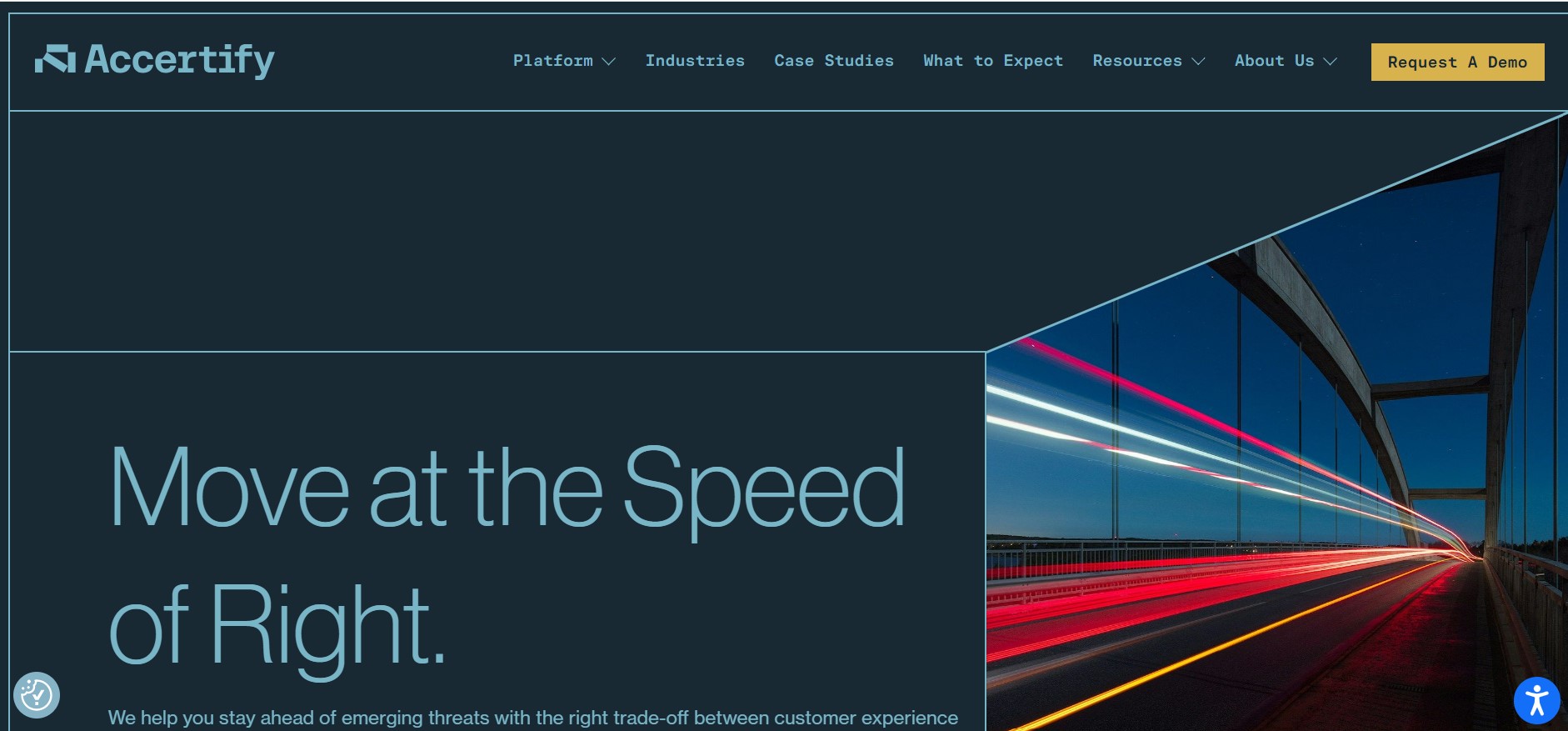The image size is (1568, 731).
Task: Open Case Studies in the navigation
Action: click(834, 61)
